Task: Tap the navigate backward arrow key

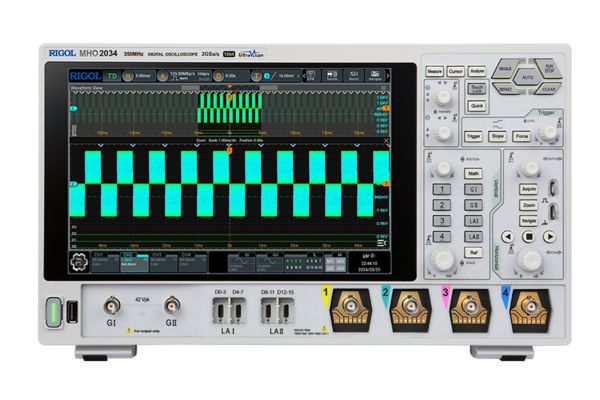Action: [508, 237]
